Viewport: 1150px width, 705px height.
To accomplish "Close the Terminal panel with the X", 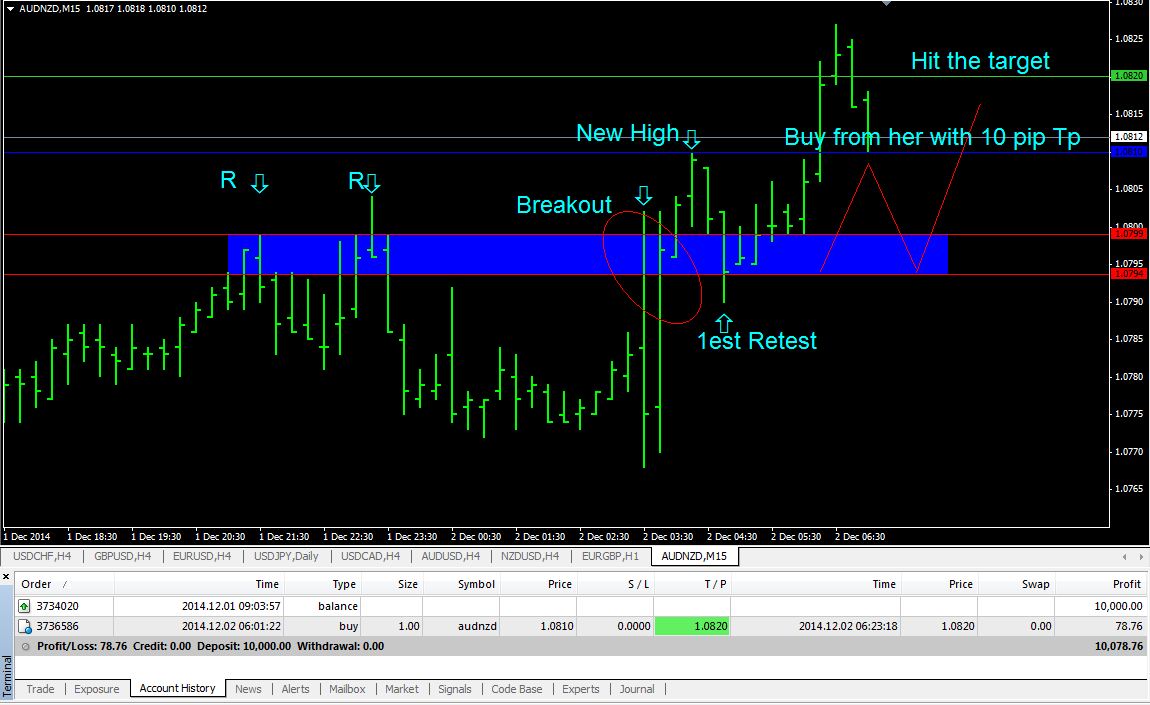I will point(8,577).
